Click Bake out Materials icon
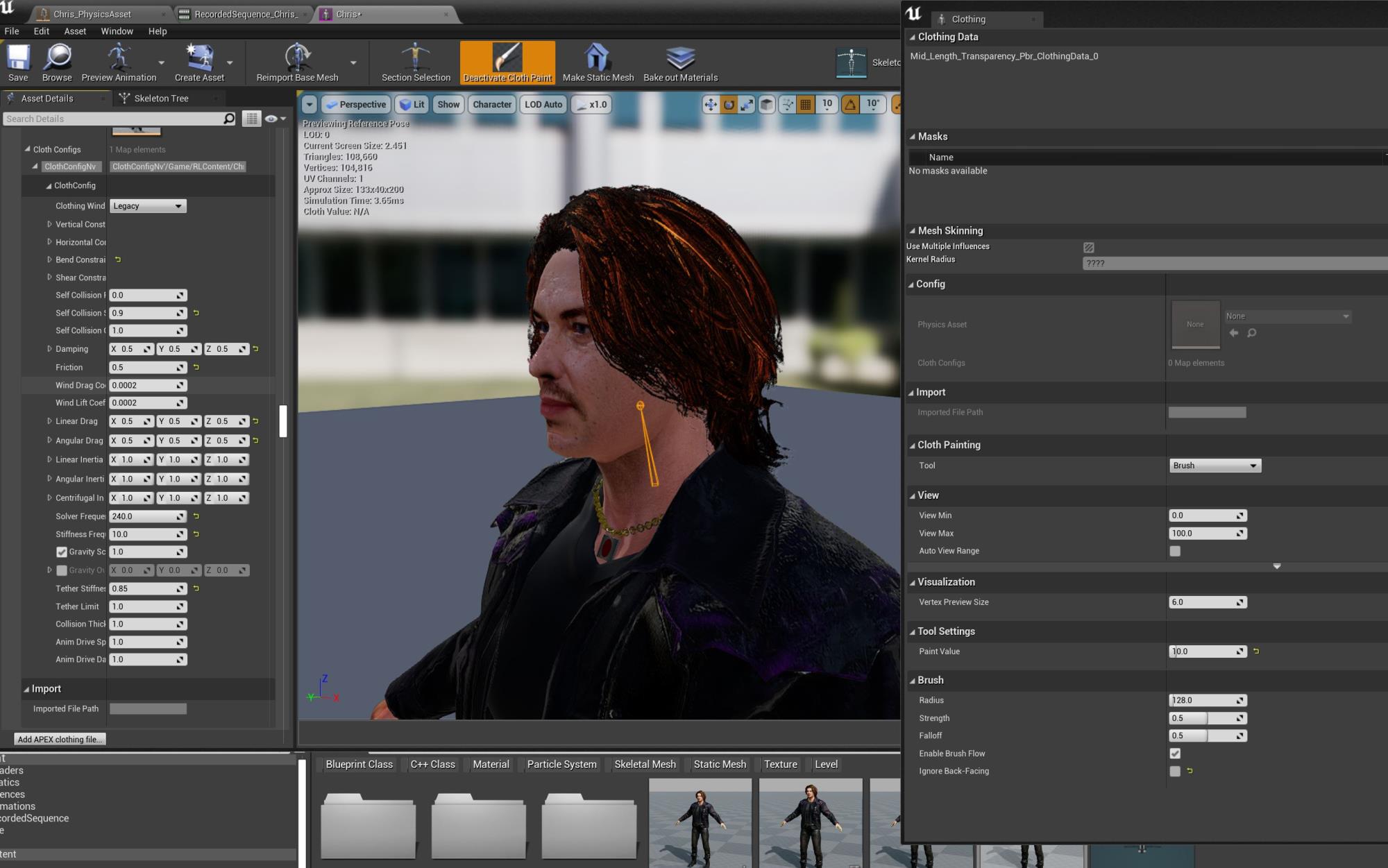The width and height of the screenshot is (1388, 868). tap(680, 62)
